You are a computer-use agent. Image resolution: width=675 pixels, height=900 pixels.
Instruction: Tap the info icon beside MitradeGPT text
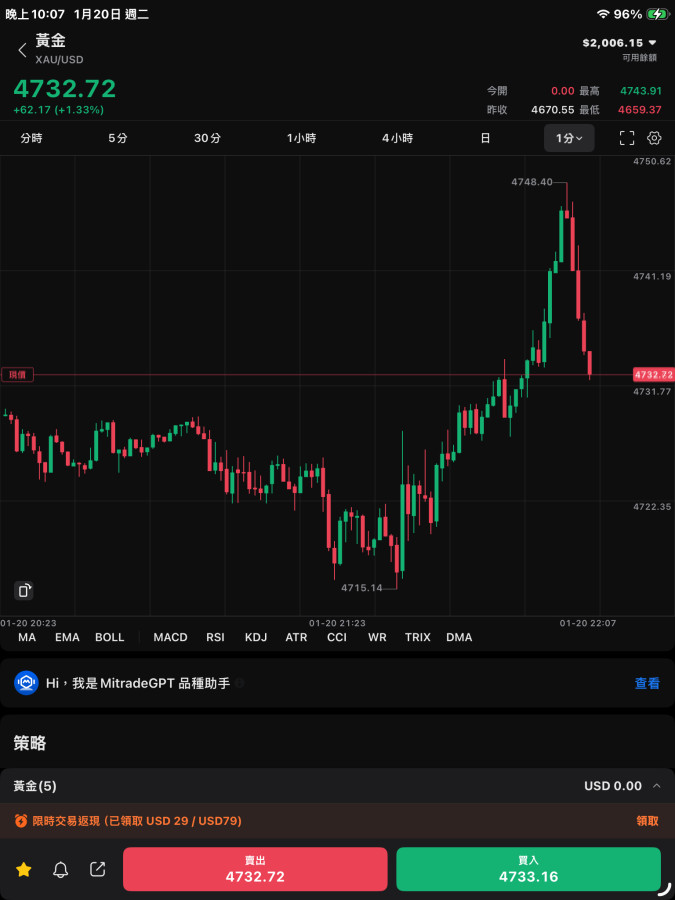coord(240,683)
